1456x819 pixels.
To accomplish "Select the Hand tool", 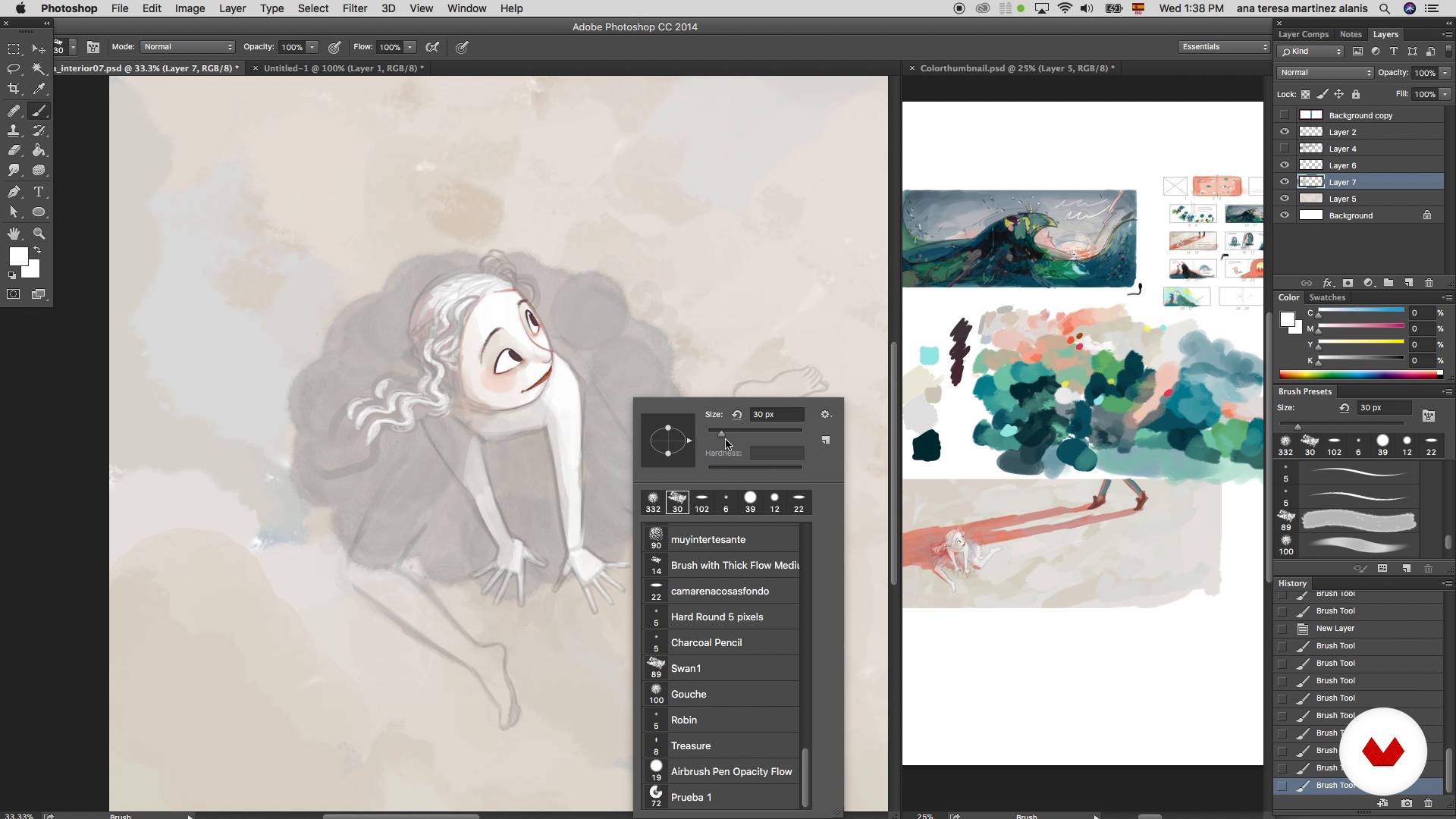I will [x=14, y=234].
